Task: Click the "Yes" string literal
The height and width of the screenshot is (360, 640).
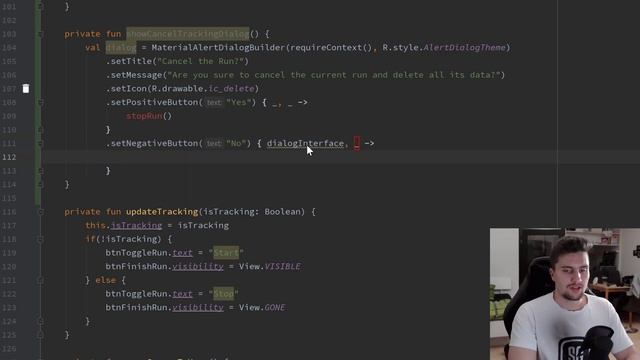Action: tap(238, 102)
